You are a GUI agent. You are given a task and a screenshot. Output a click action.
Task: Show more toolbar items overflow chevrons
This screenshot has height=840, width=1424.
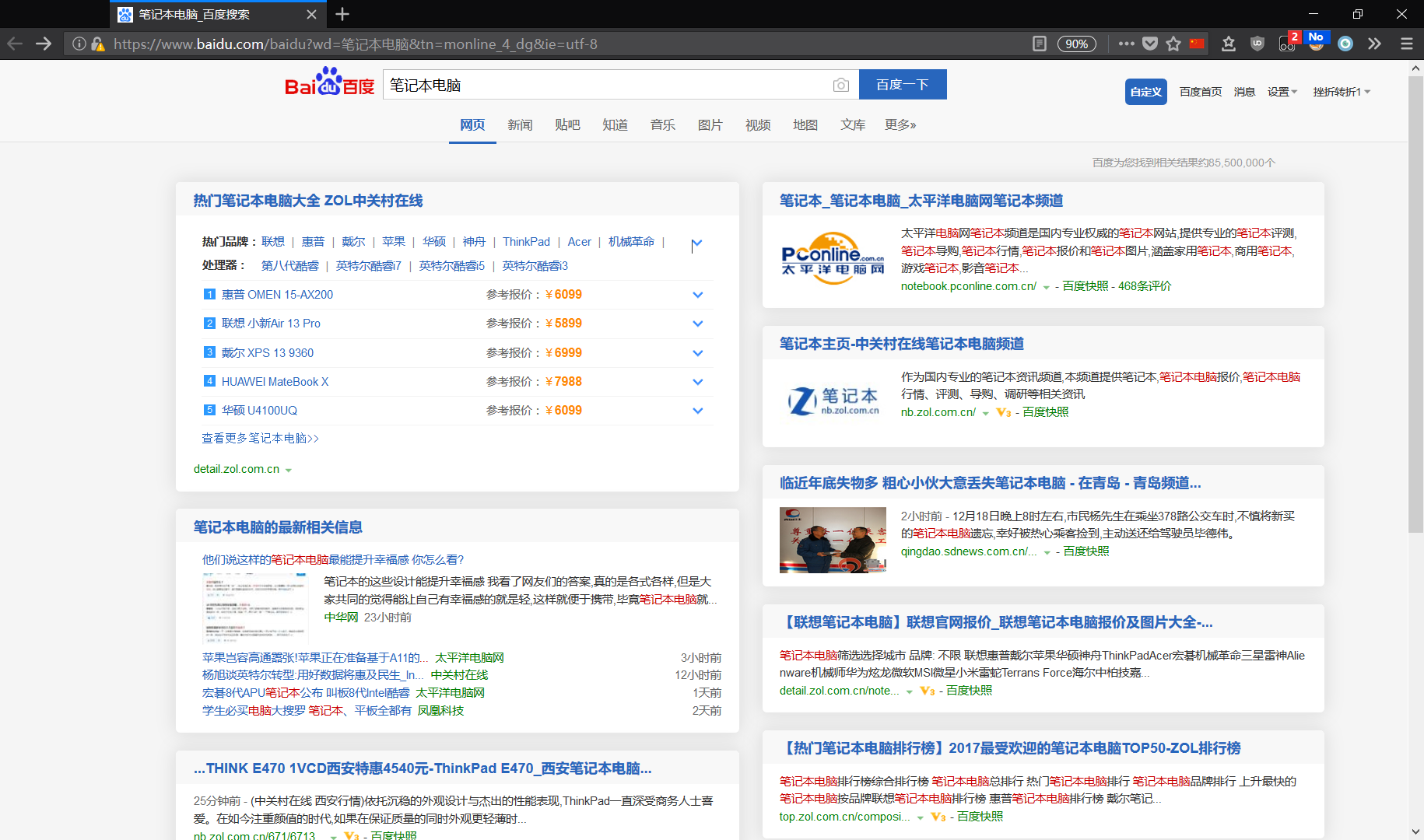point(1375,44)
